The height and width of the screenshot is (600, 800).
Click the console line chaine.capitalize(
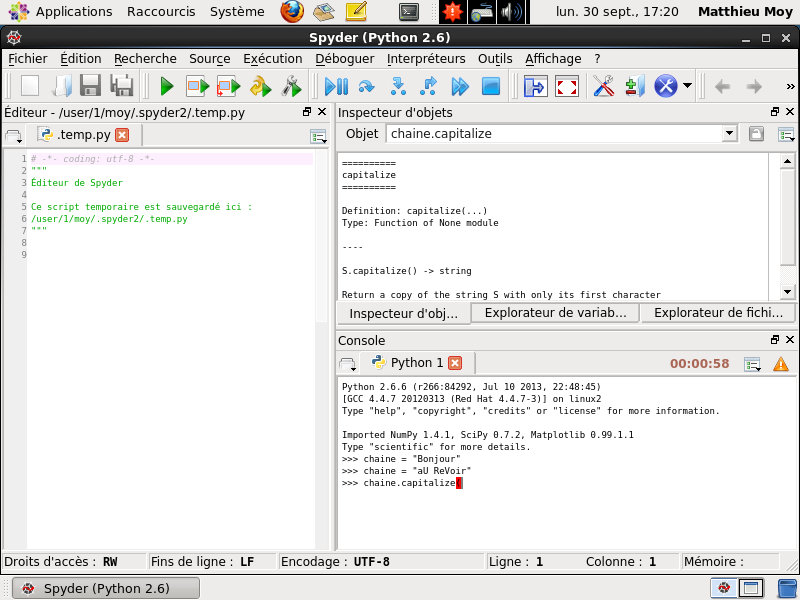coord(402,483)
